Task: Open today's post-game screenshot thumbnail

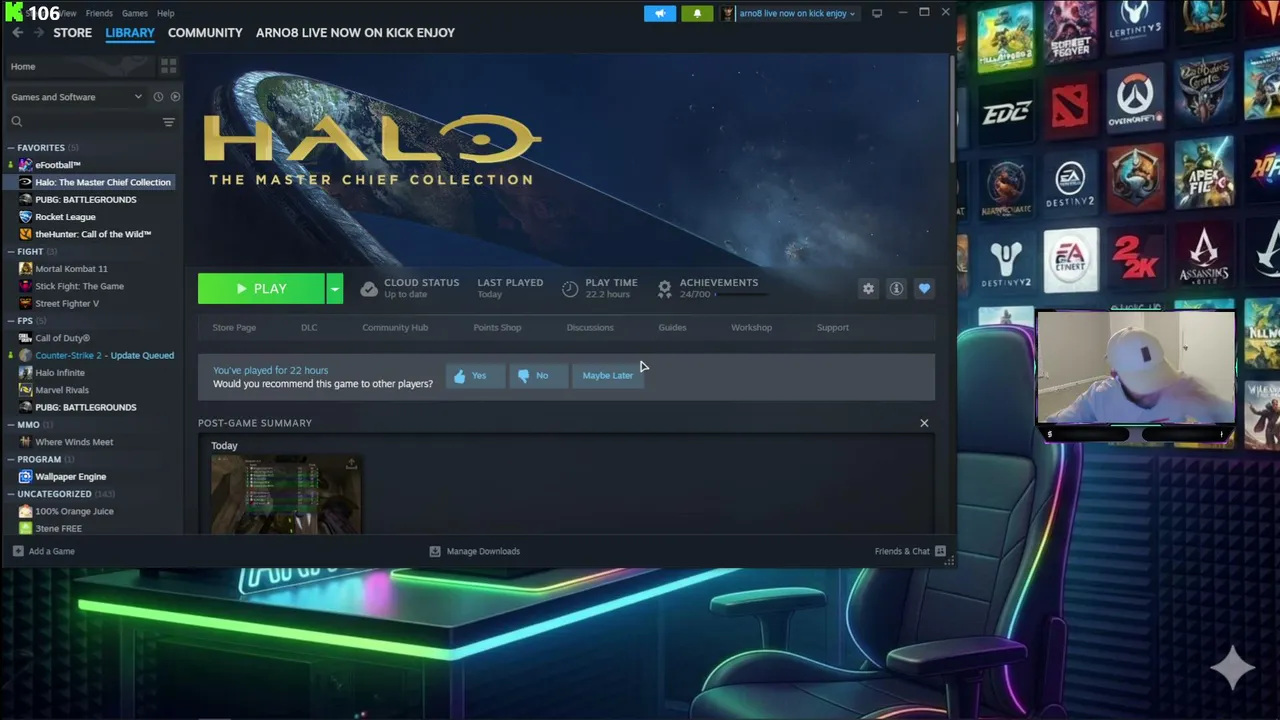Action: pyautogui.click(x=286, y=494)
